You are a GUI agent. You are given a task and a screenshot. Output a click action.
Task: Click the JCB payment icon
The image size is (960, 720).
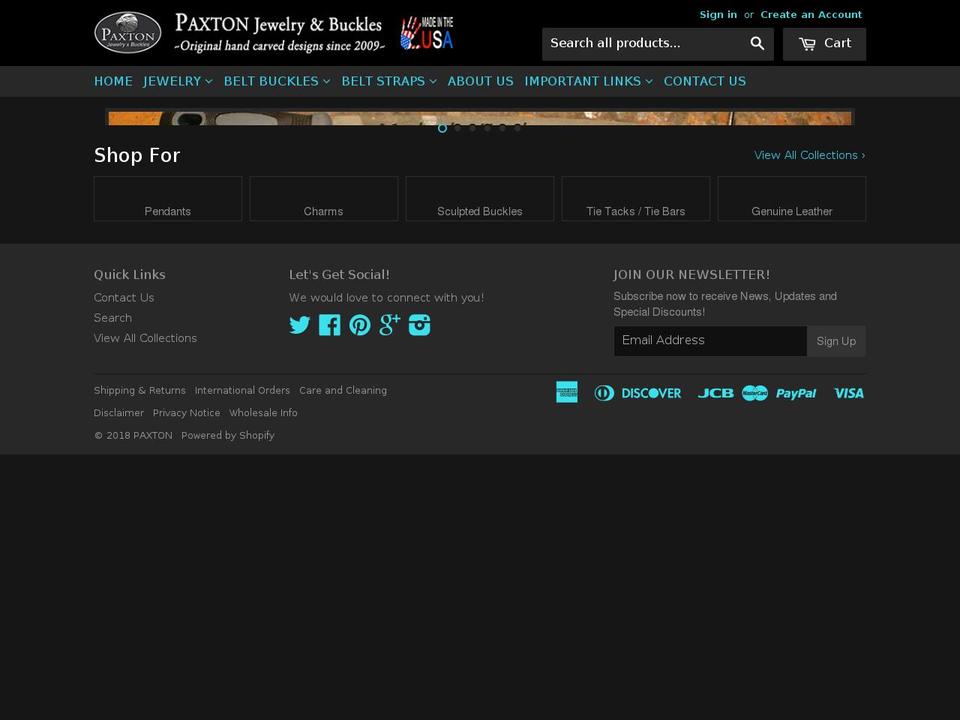tap(716, 393)
